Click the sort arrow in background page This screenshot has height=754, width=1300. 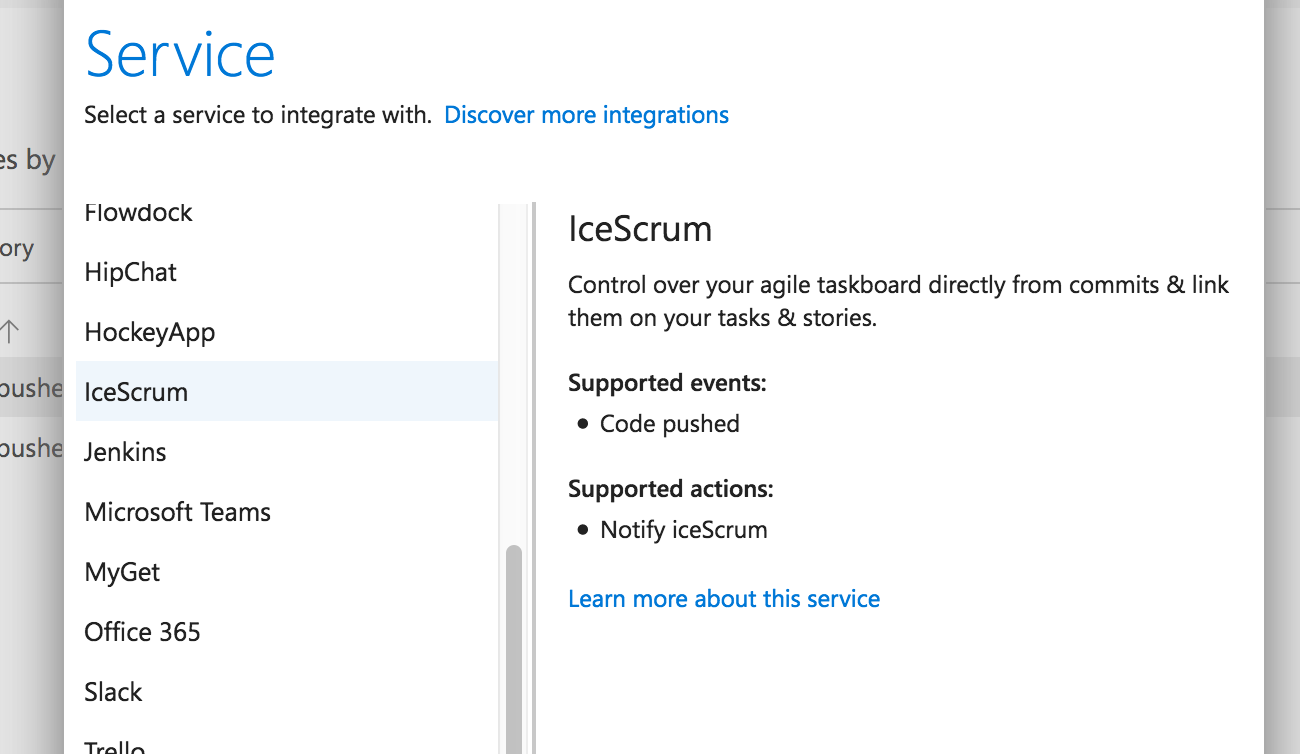10,330
